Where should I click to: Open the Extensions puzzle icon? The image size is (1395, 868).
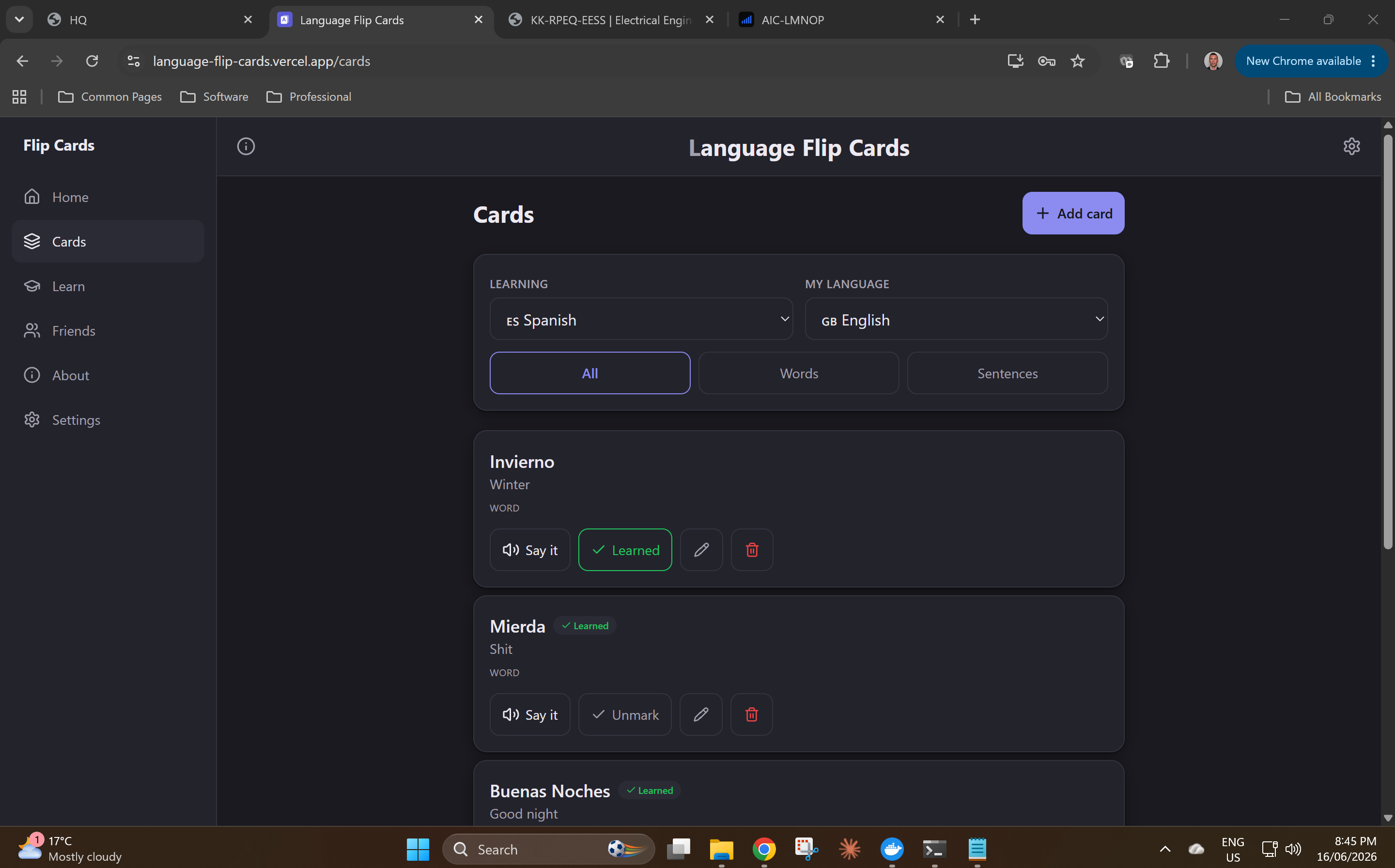[x=1162, y=61]
